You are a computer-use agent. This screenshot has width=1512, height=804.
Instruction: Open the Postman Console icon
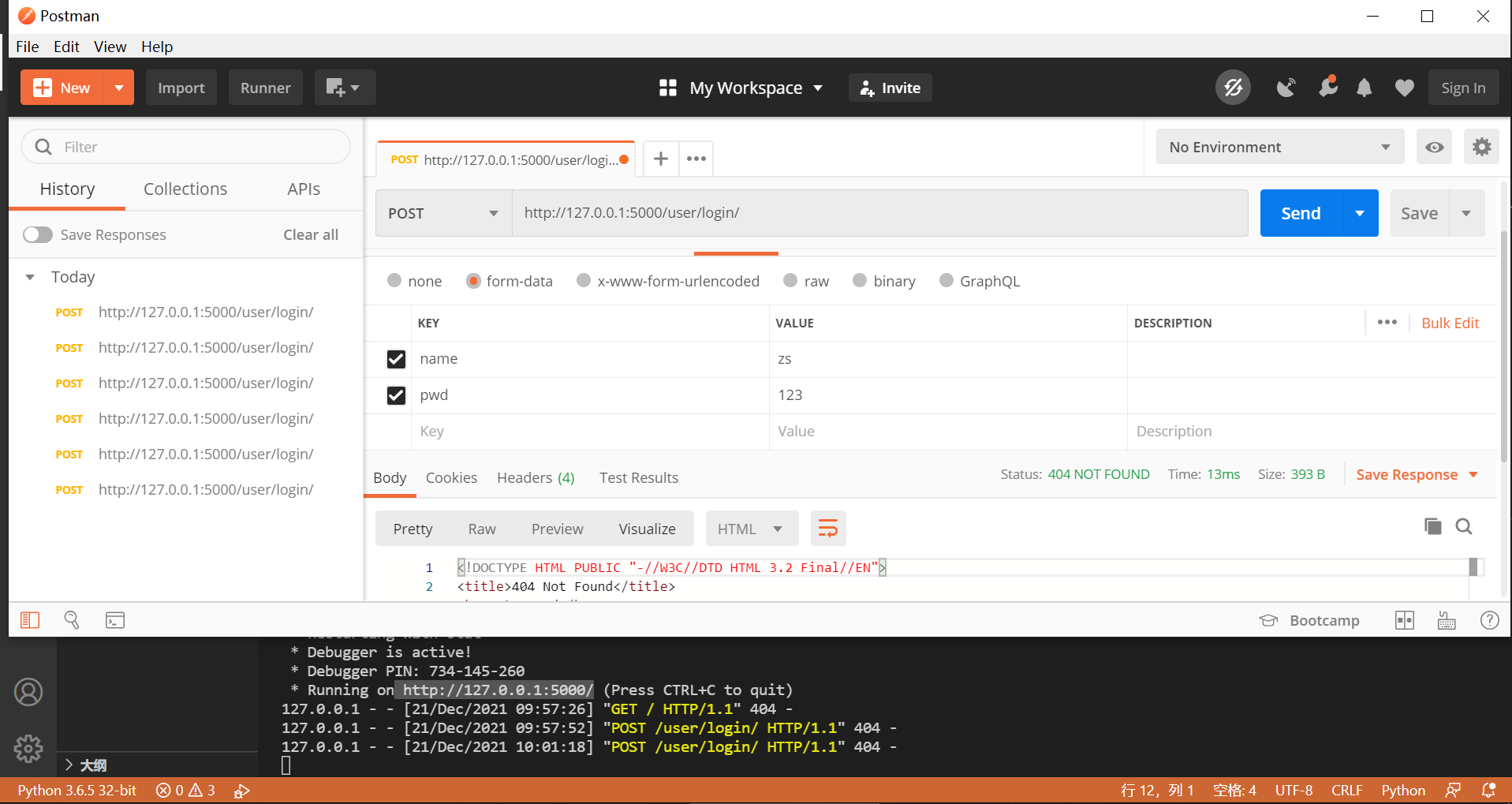pos(115,620)
